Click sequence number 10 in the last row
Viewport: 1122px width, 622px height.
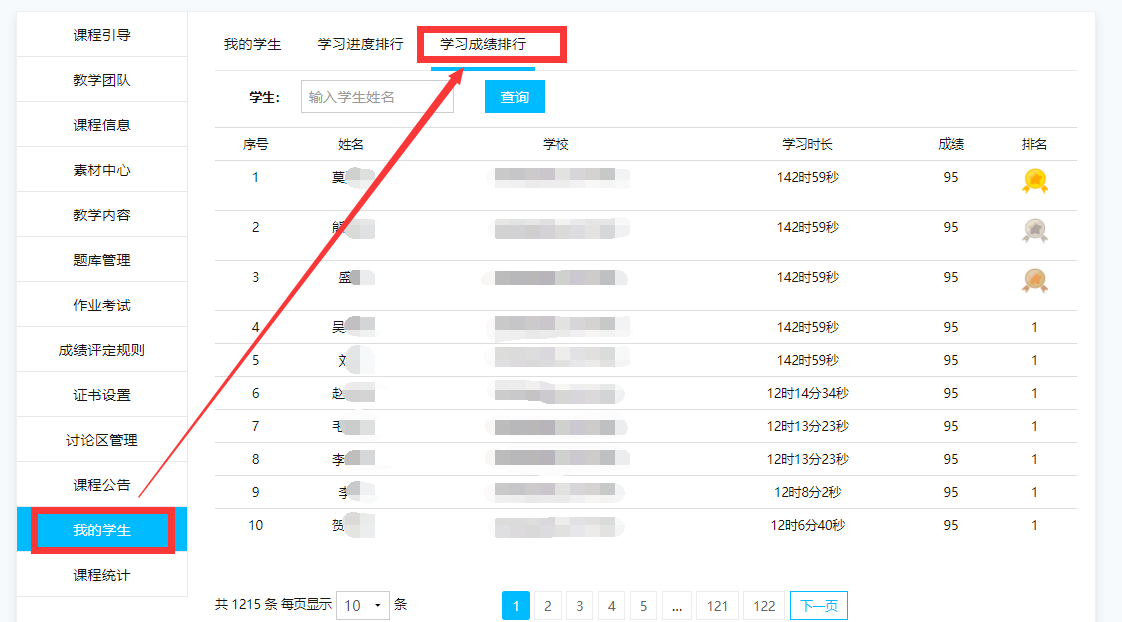pos(255,525)
